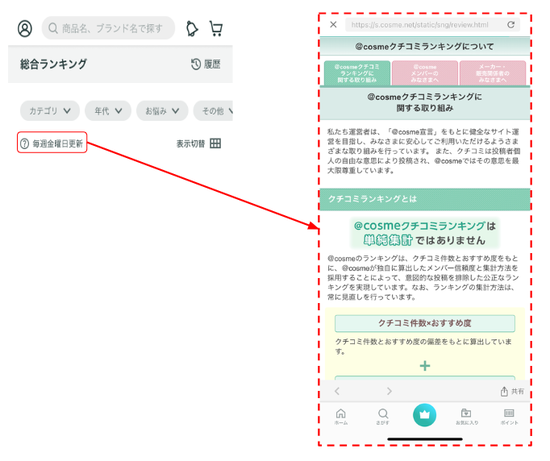This screenshot has width=550, height=461.
Task: Toggle the 表示切替 grid view icon
Action: (215, 143)
